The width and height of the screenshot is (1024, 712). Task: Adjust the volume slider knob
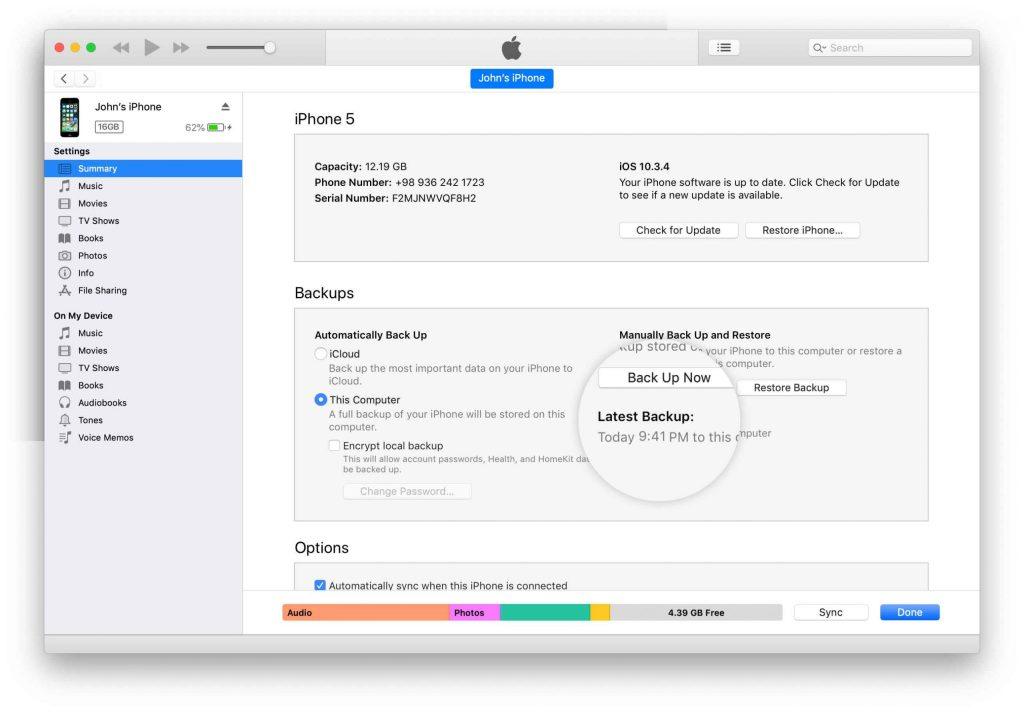pyautogui.click(x=269, y=47)
